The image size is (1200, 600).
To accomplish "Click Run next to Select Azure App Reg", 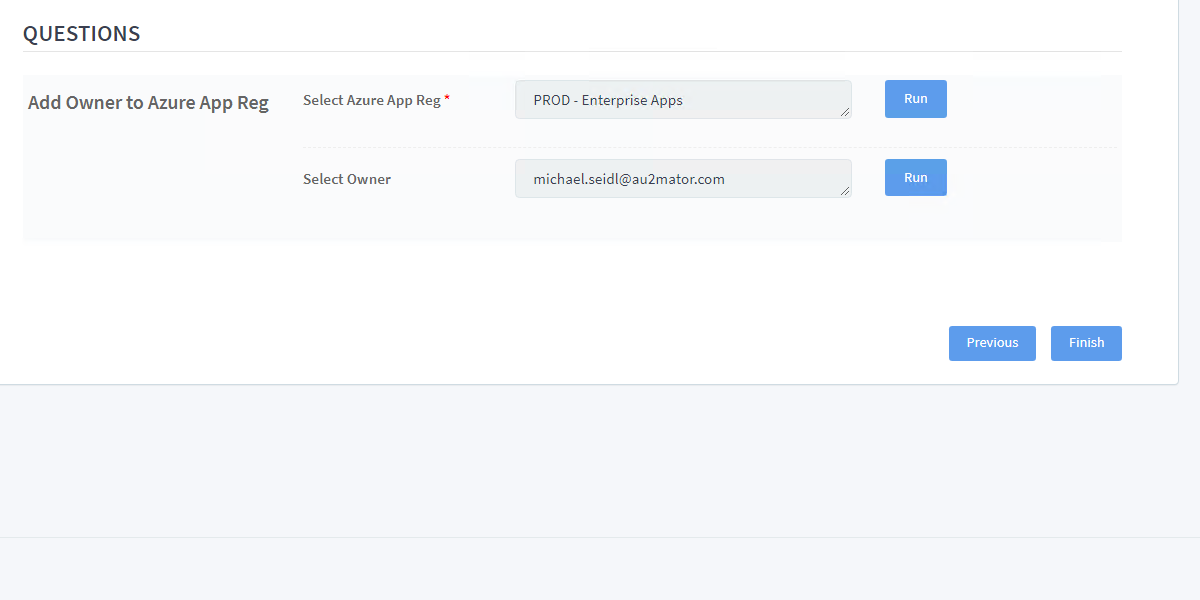I will pos(915,99).
